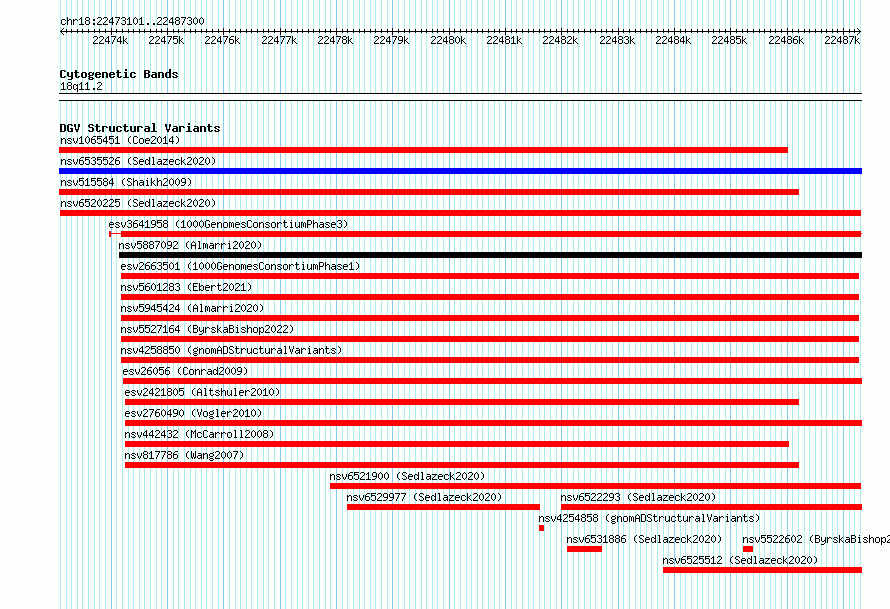The width and height of the screenshot is (890, 609).
Task: Select nsv442432 (McCarroll2008) label
Action: pyautogui.click(x=199, y=434)
